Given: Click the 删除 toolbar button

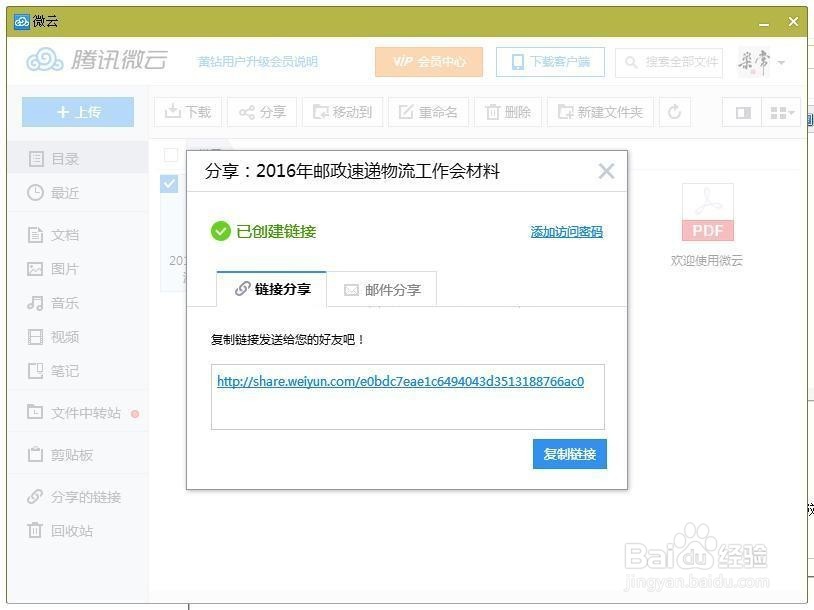Looking at the screenshot, I should pyautogui.click(x=508, y=112).
